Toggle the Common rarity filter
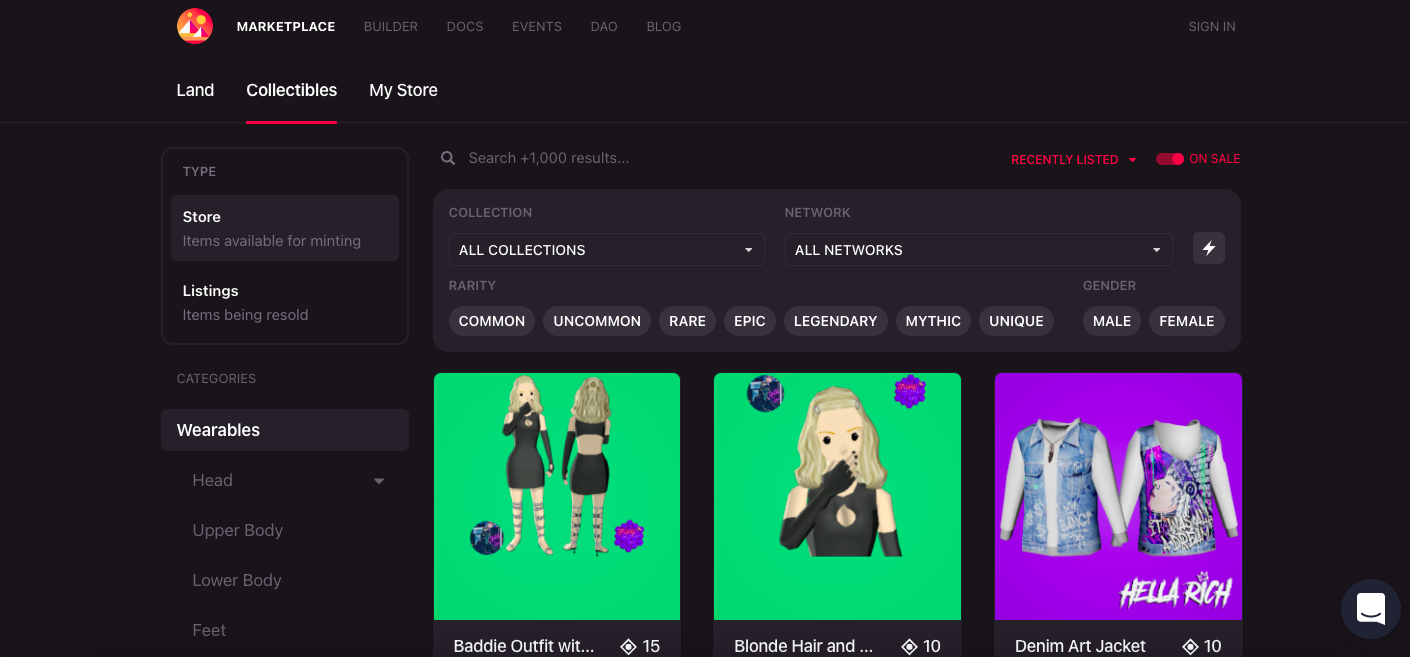This screenshot has width=1410, height=657. pos(492,321)
